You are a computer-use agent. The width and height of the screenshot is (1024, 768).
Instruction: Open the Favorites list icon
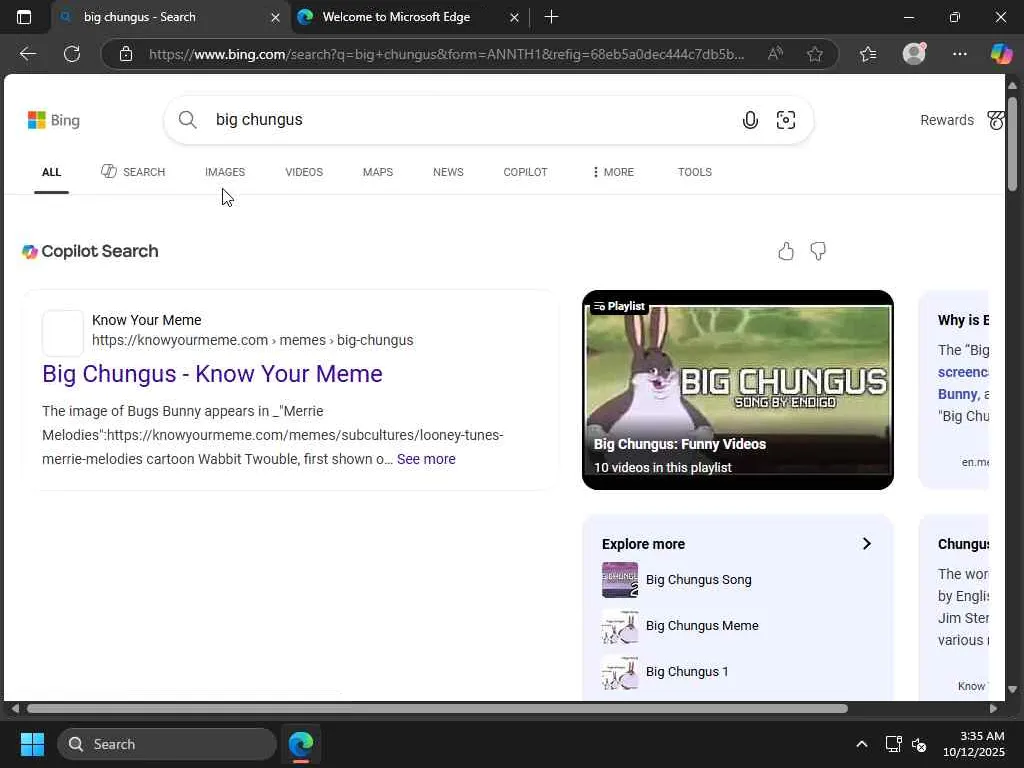(868, 54)
